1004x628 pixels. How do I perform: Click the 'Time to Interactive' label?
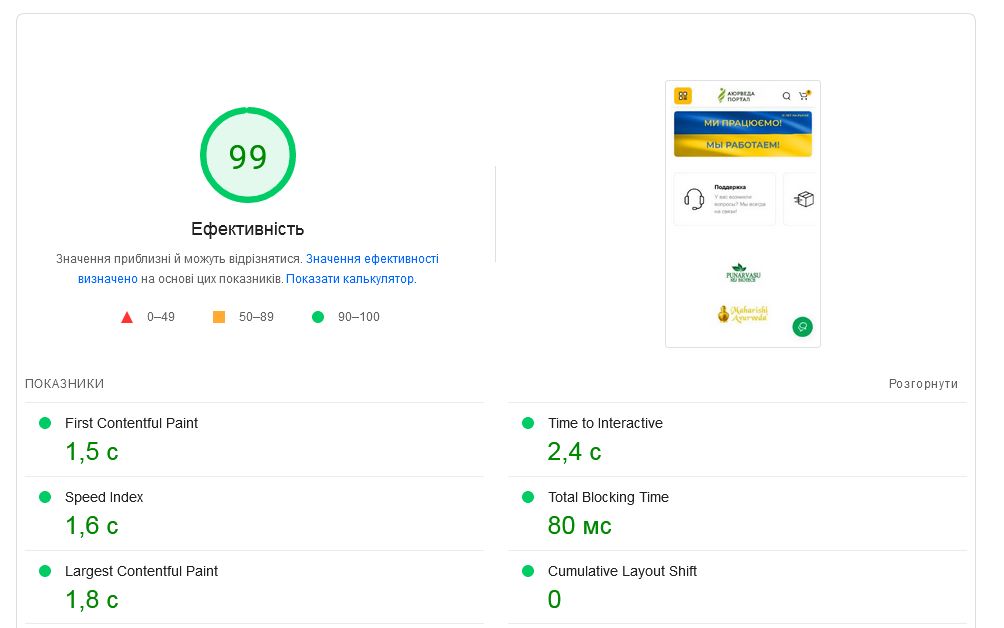(605, 423)
